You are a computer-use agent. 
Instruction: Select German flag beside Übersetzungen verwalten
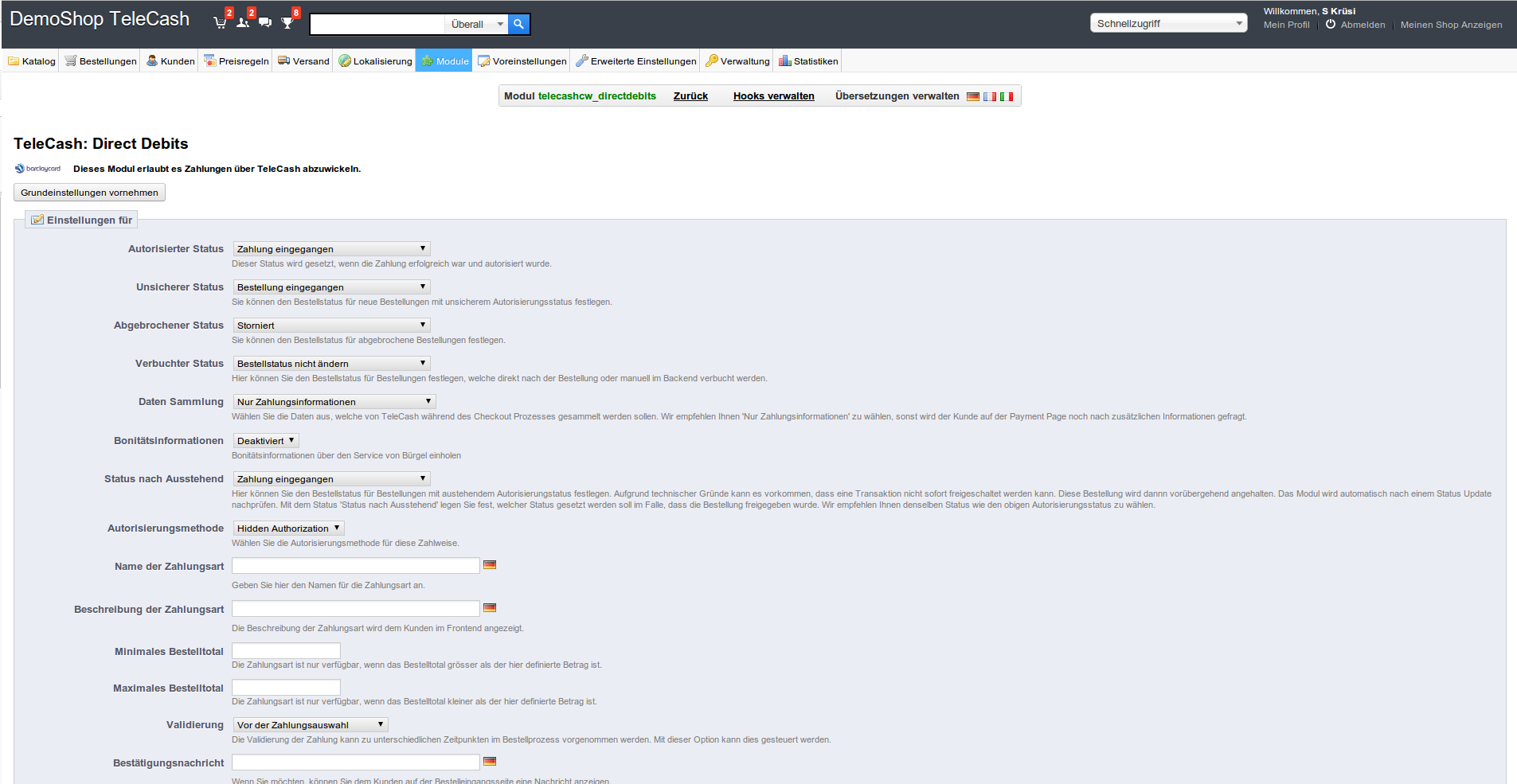point(973,96)
